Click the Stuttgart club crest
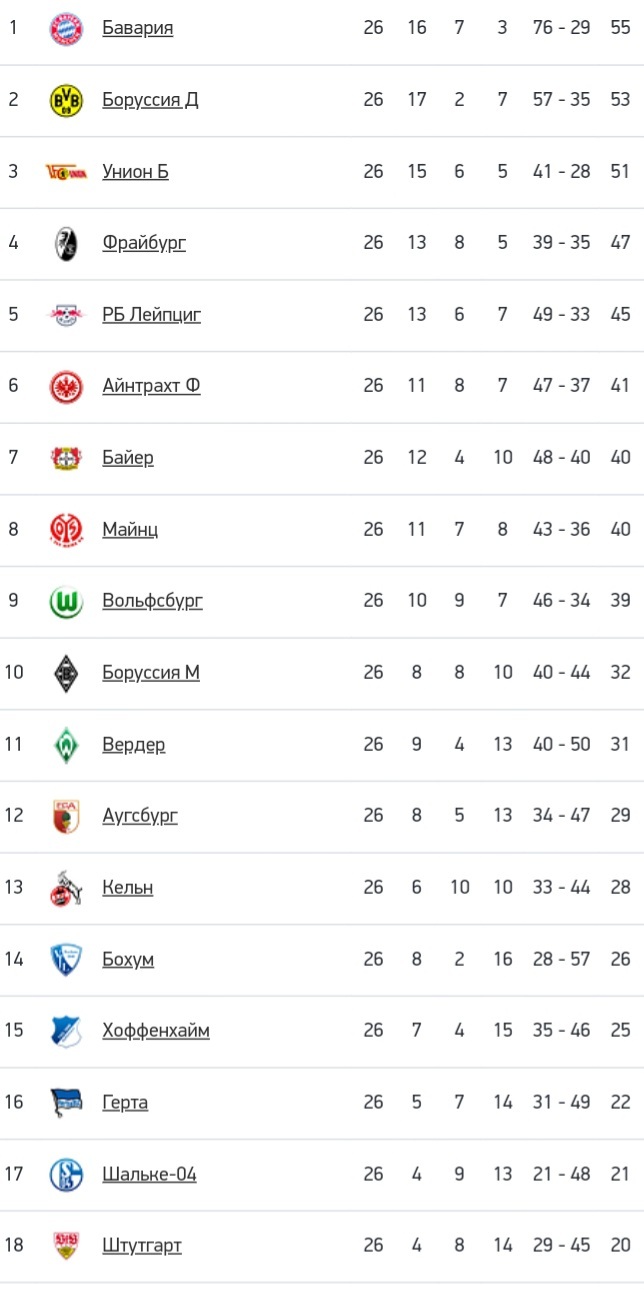The image size is (644, 1291). [67, 1246]
